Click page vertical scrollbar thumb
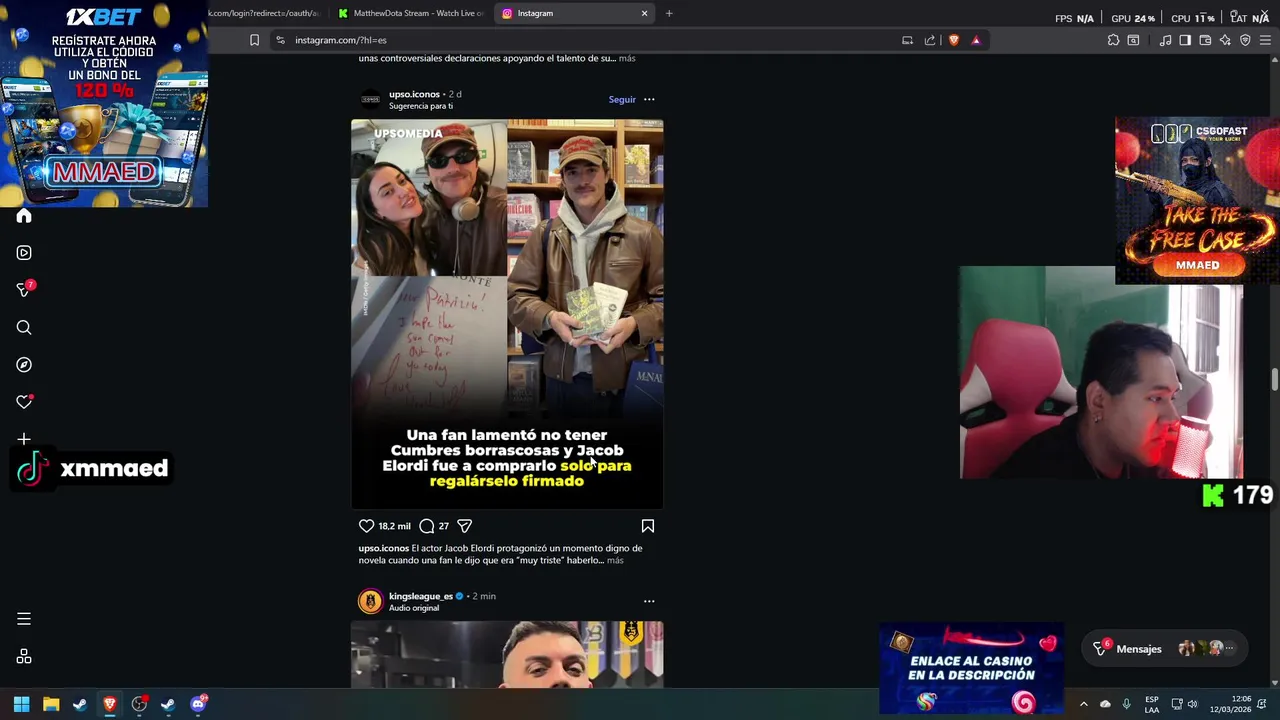1280x720 pixels. 1275,380
